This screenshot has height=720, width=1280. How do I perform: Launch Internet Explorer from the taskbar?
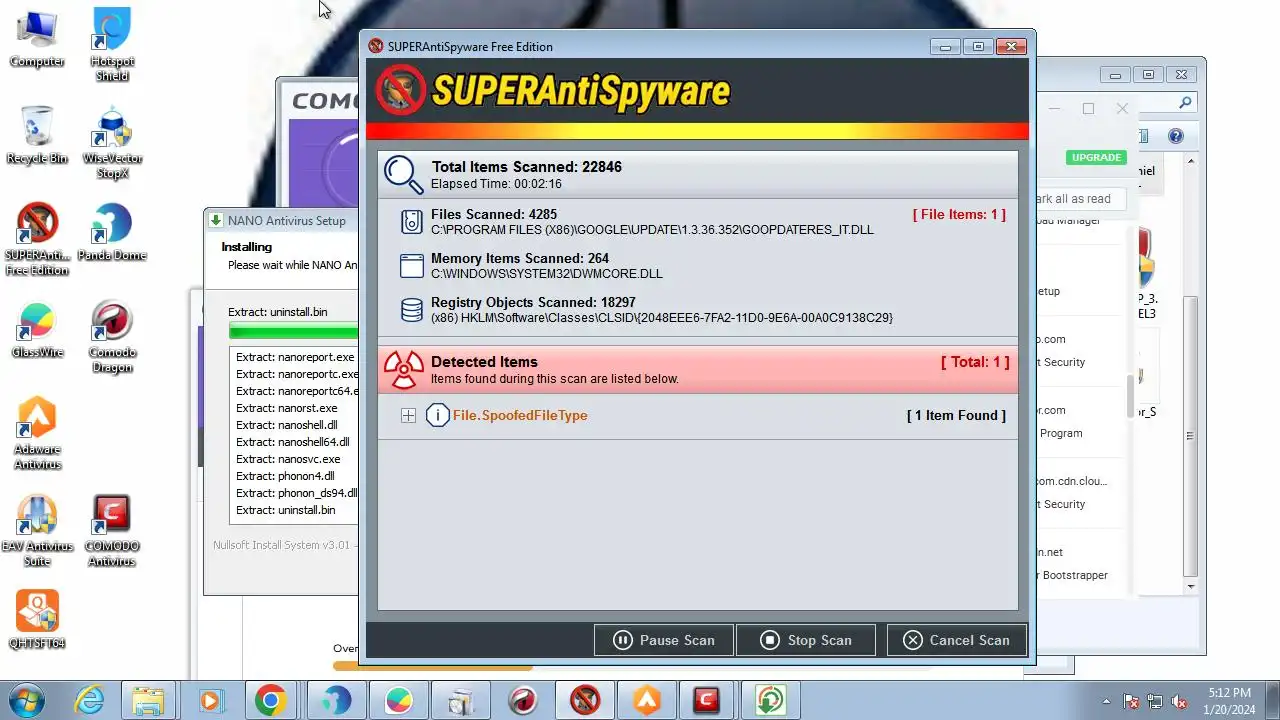[89, 700]
